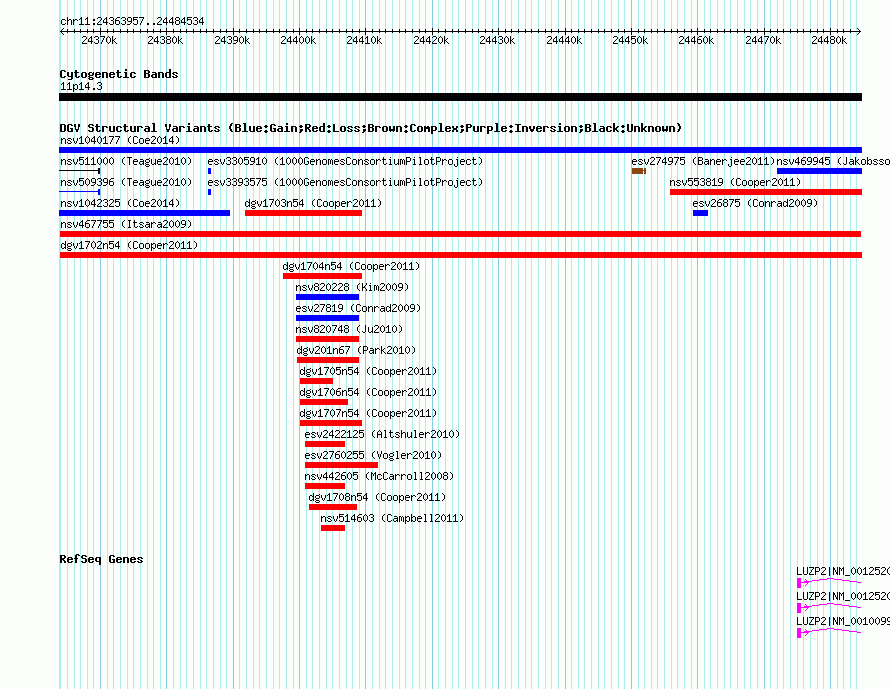Click the nsv514603 (Campbell2011) red bar
This screenshot has width=890, height=689.
click(333, 528)
